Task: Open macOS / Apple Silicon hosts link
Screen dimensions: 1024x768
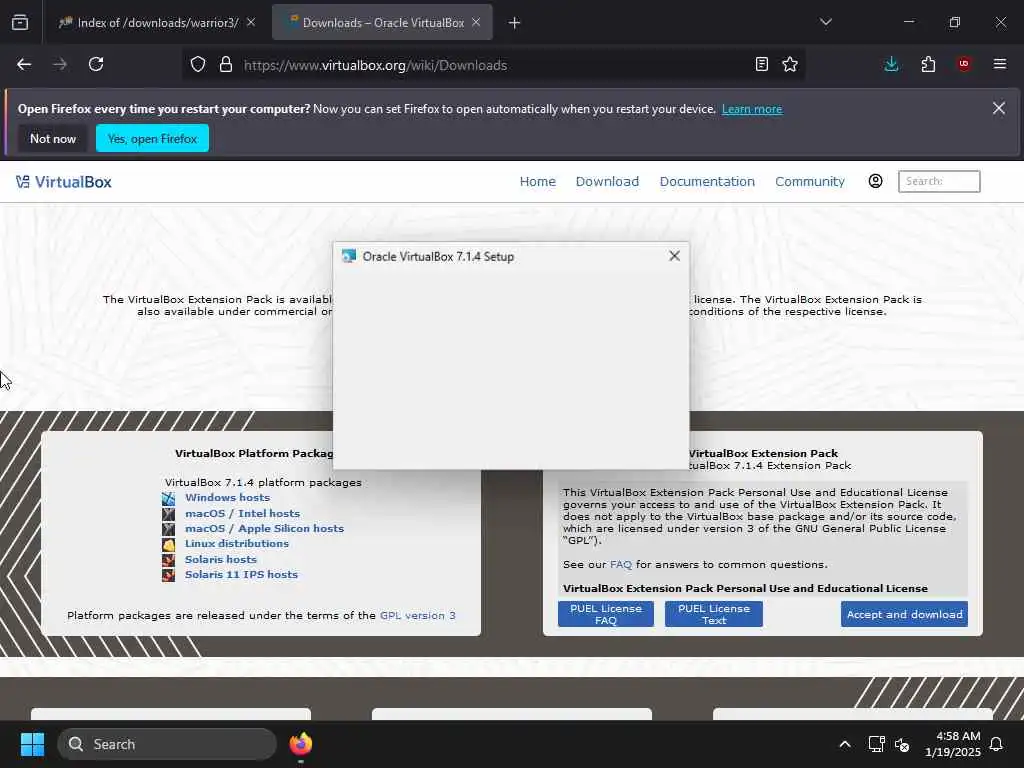Action: [x=264, y=528]
